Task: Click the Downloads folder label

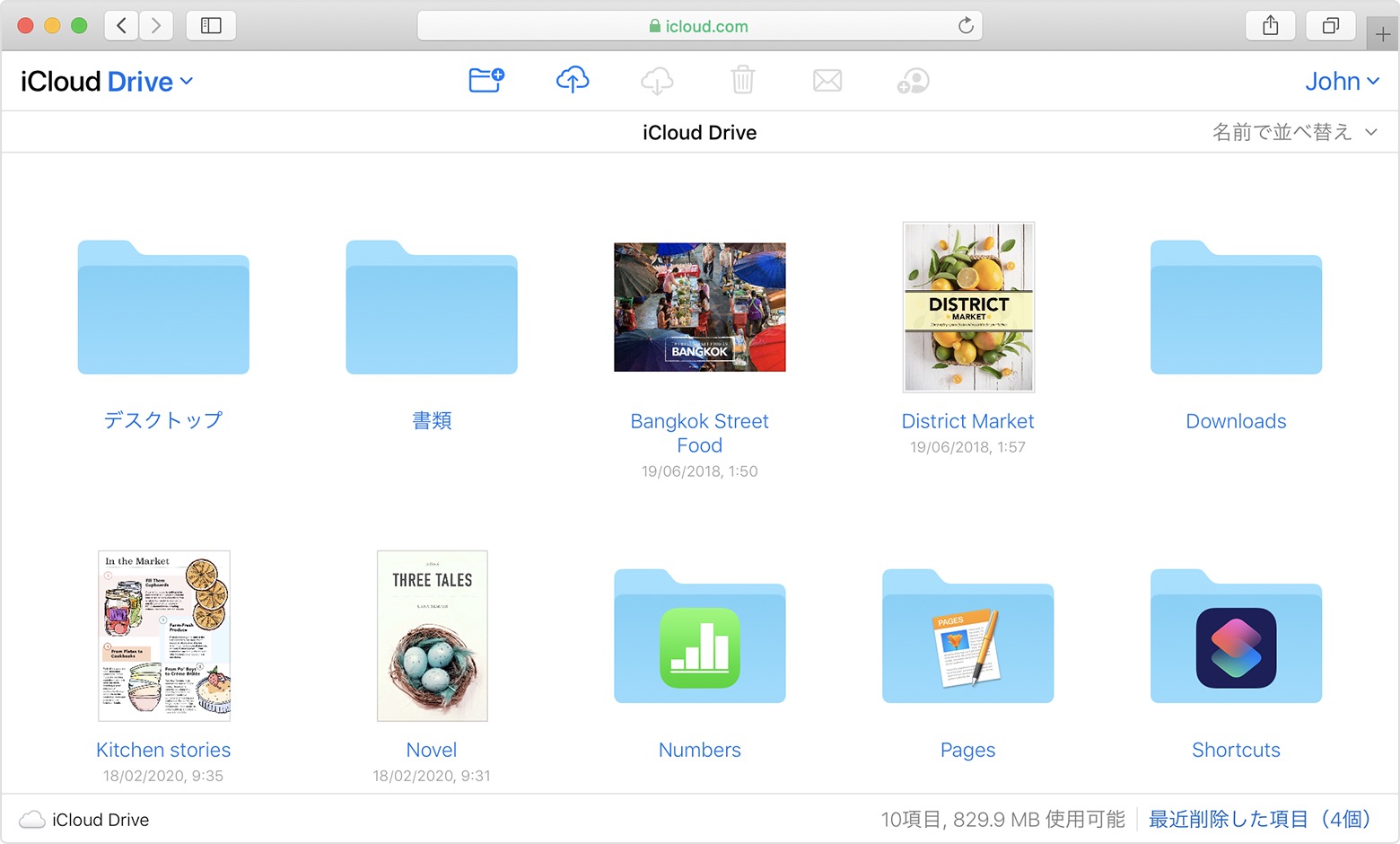Action: coord(1236,421)
